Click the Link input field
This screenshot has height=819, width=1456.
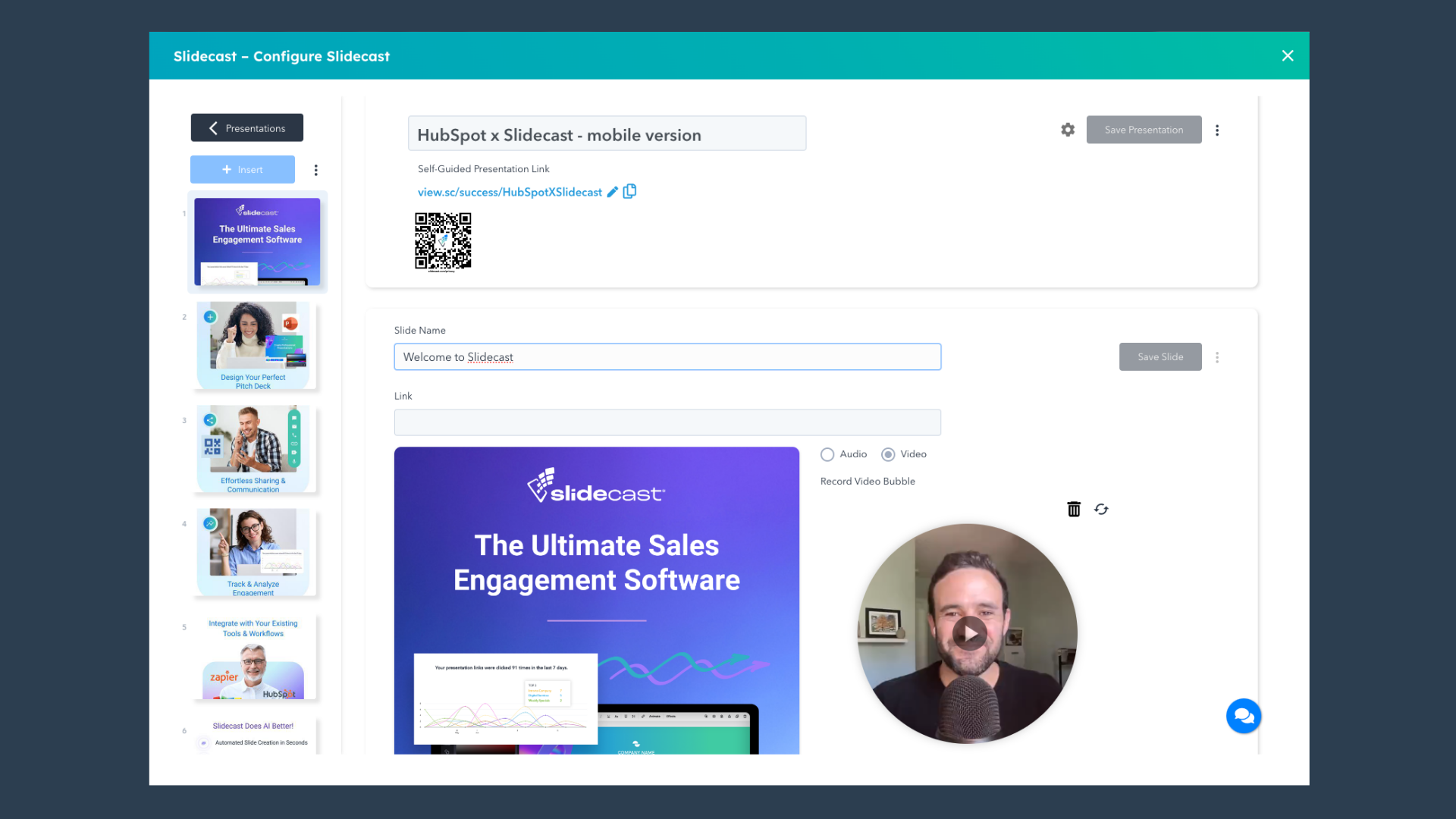[667, 422]
